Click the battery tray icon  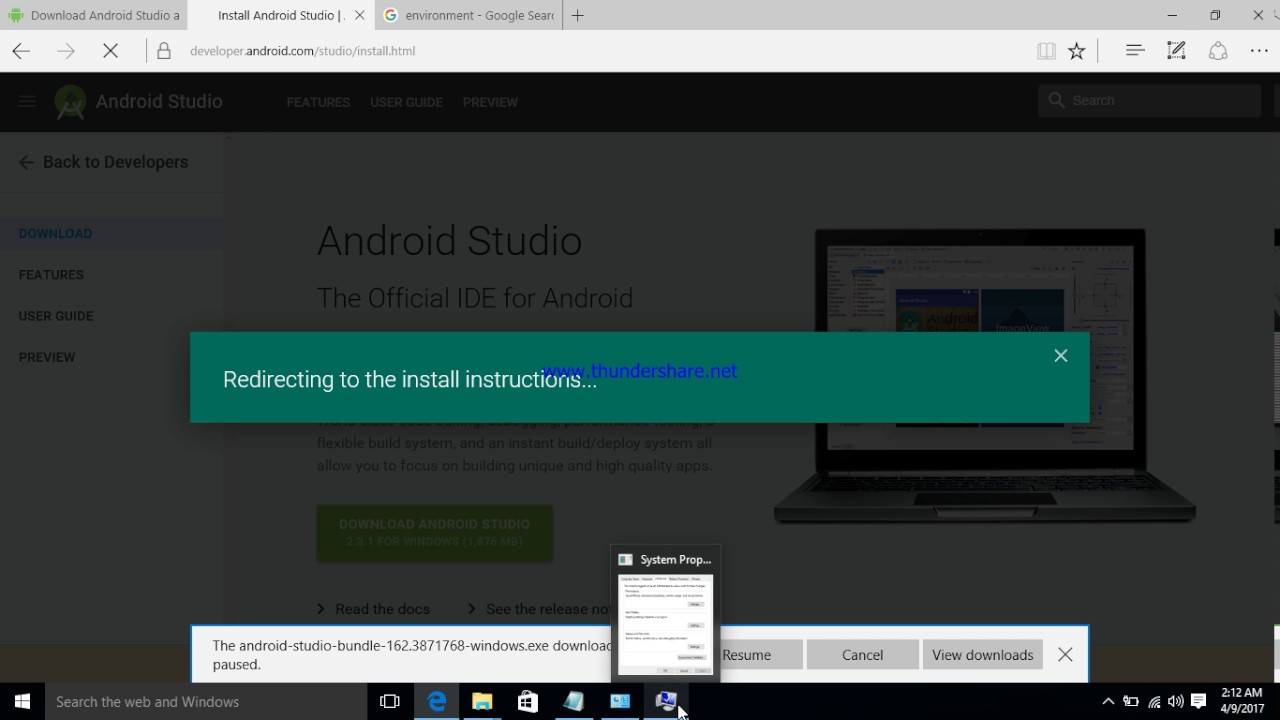point(1131,702)
